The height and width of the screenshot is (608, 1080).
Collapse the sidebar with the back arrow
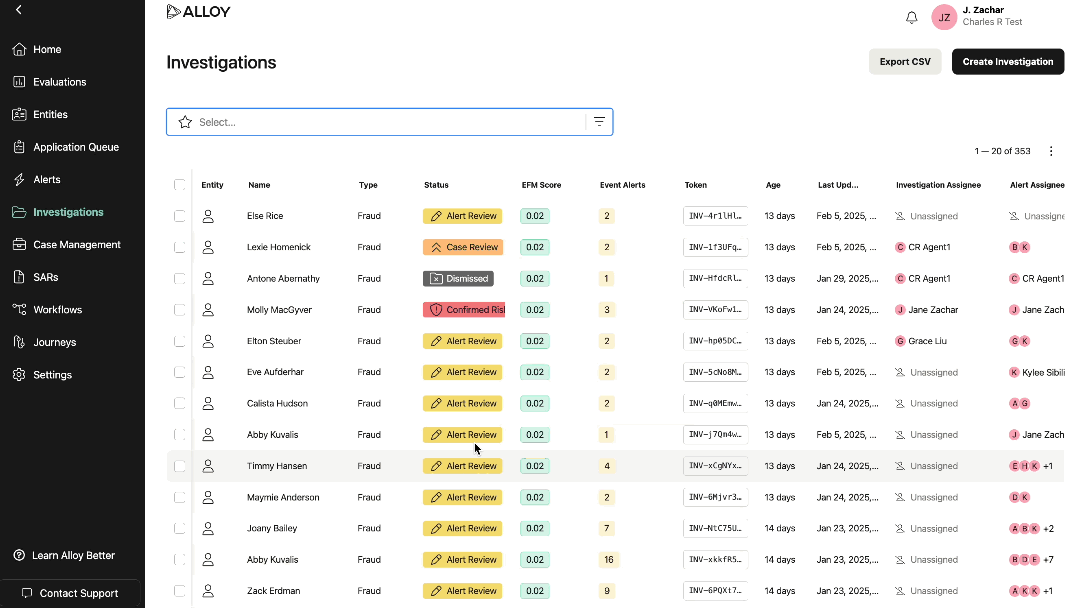(x=19, y=10)
